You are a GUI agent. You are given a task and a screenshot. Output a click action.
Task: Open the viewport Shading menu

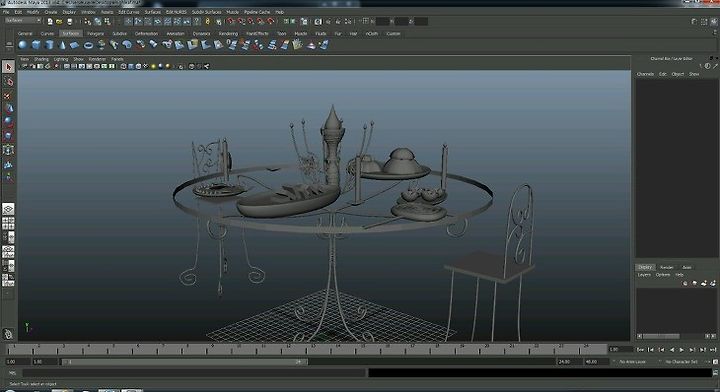[x=41, y=59]
